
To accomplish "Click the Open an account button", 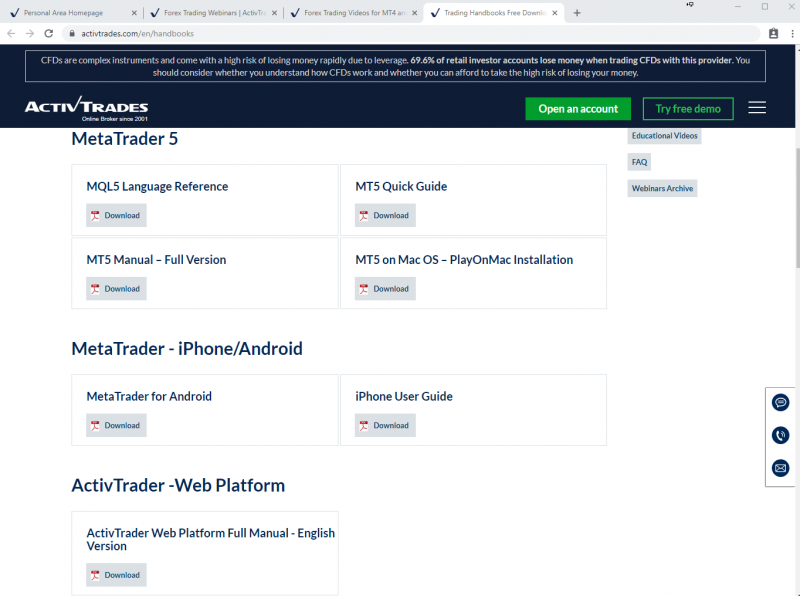I will 578,109.
